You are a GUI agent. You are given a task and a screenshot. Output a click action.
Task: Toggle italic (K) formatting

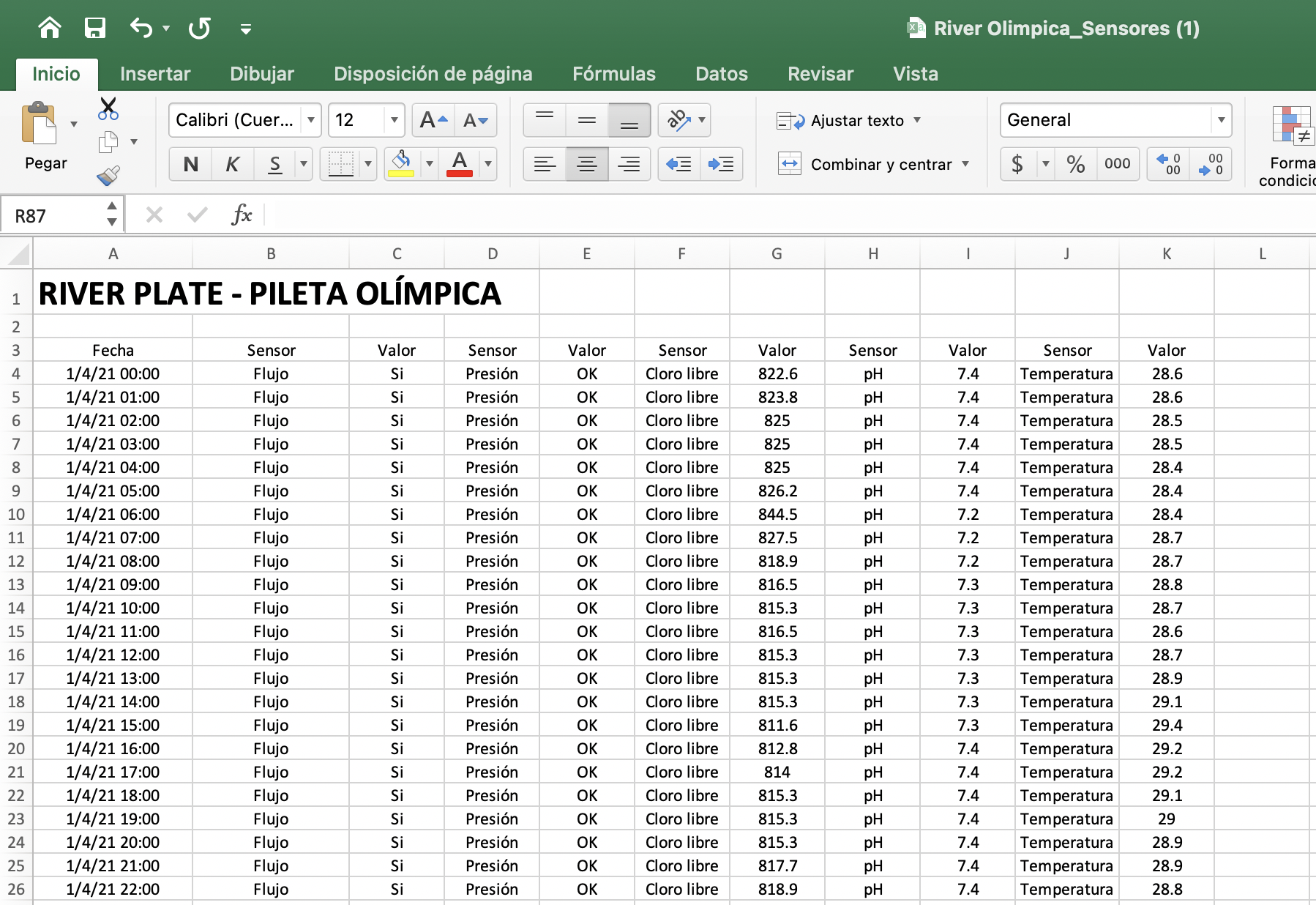click(233, 164)
